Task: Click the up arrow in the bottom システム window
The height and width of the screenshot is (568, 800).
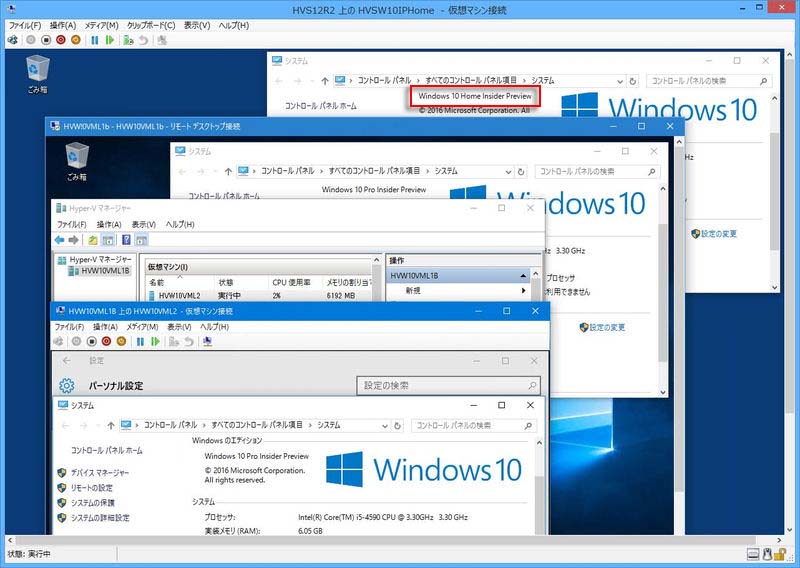Action: click(x=111, y=425)
